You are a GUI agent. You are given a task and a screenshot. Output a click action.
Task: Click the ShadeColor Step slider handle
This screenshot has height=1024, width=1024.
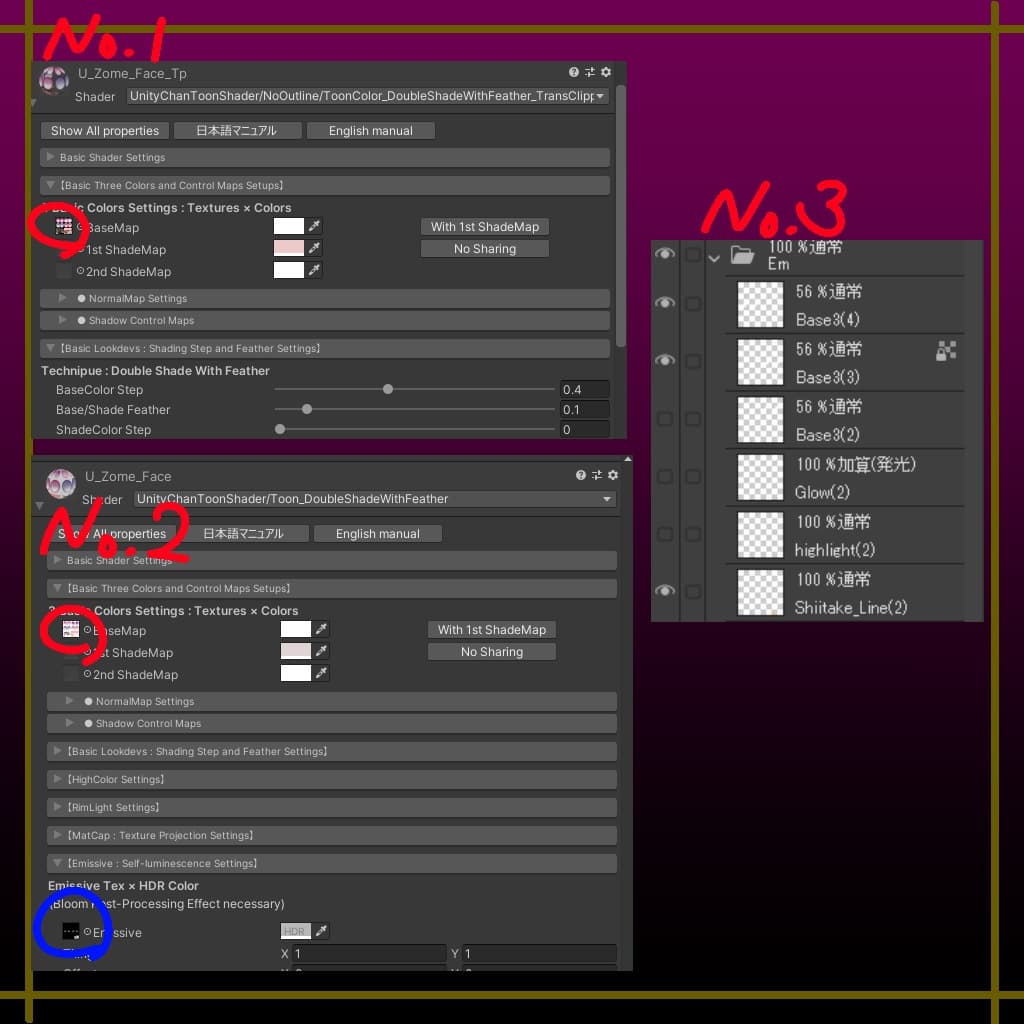[280, 429]
